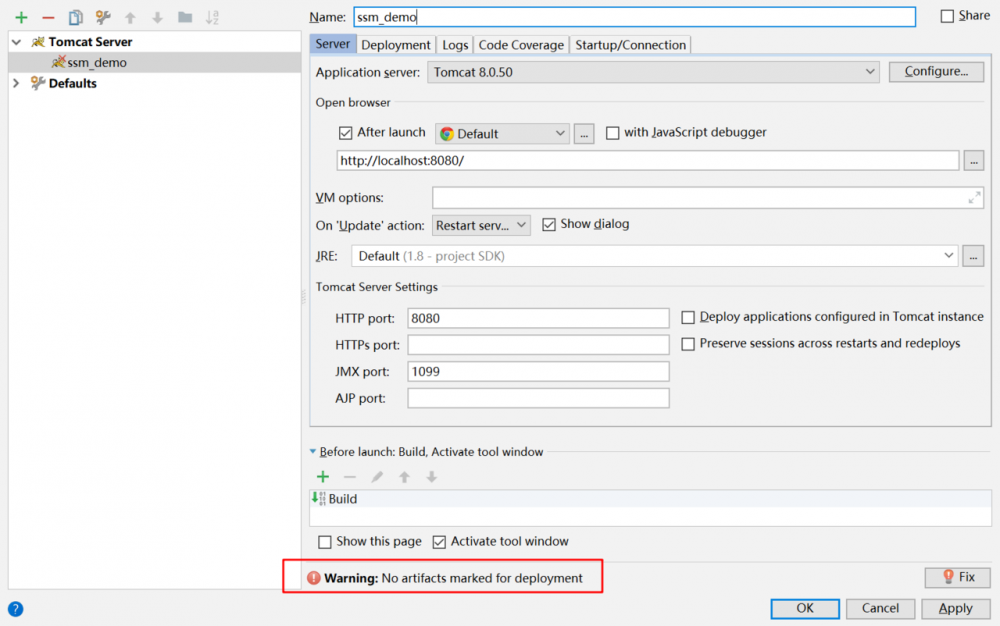Image resolution: width=1000 pixels, height=626 pixels.
Task: Expand the Defaults tree node
Action: 17,84
